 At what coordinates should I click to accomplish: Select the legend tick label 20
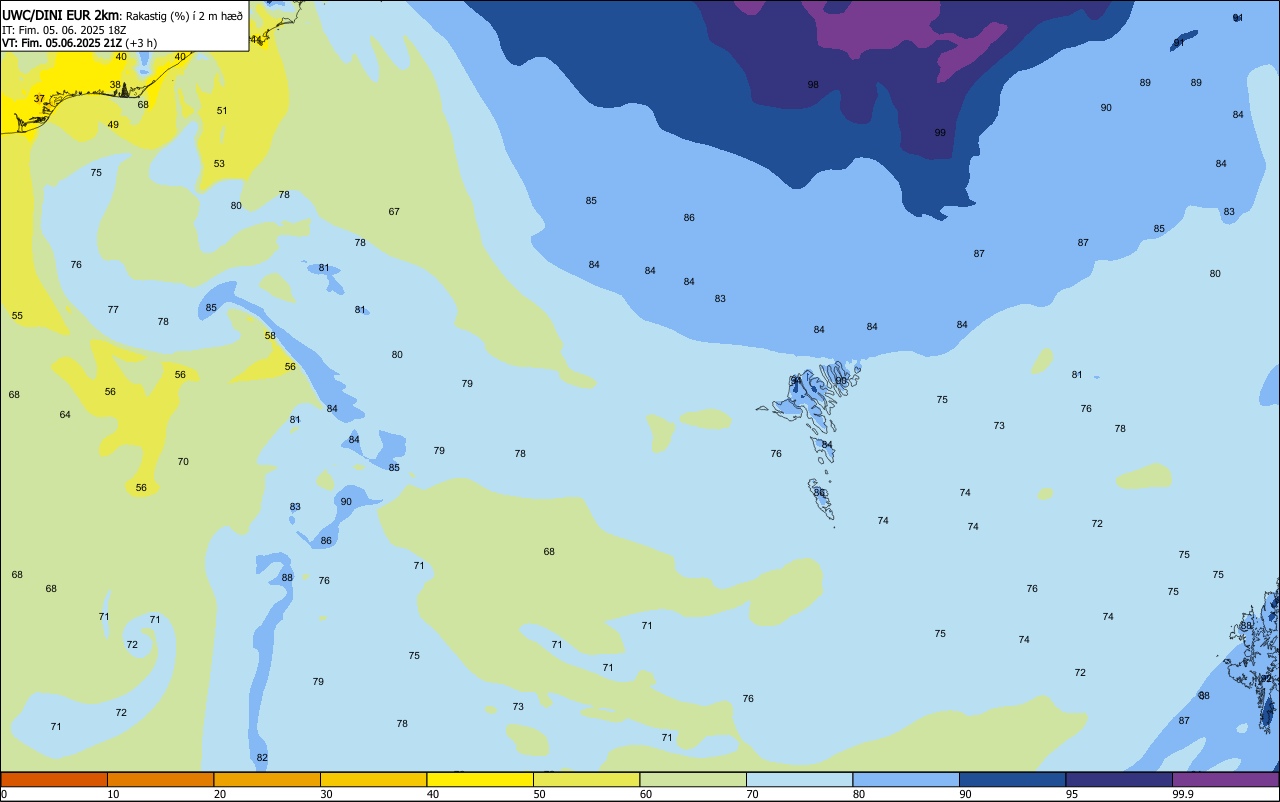click(x=220, y=794)
